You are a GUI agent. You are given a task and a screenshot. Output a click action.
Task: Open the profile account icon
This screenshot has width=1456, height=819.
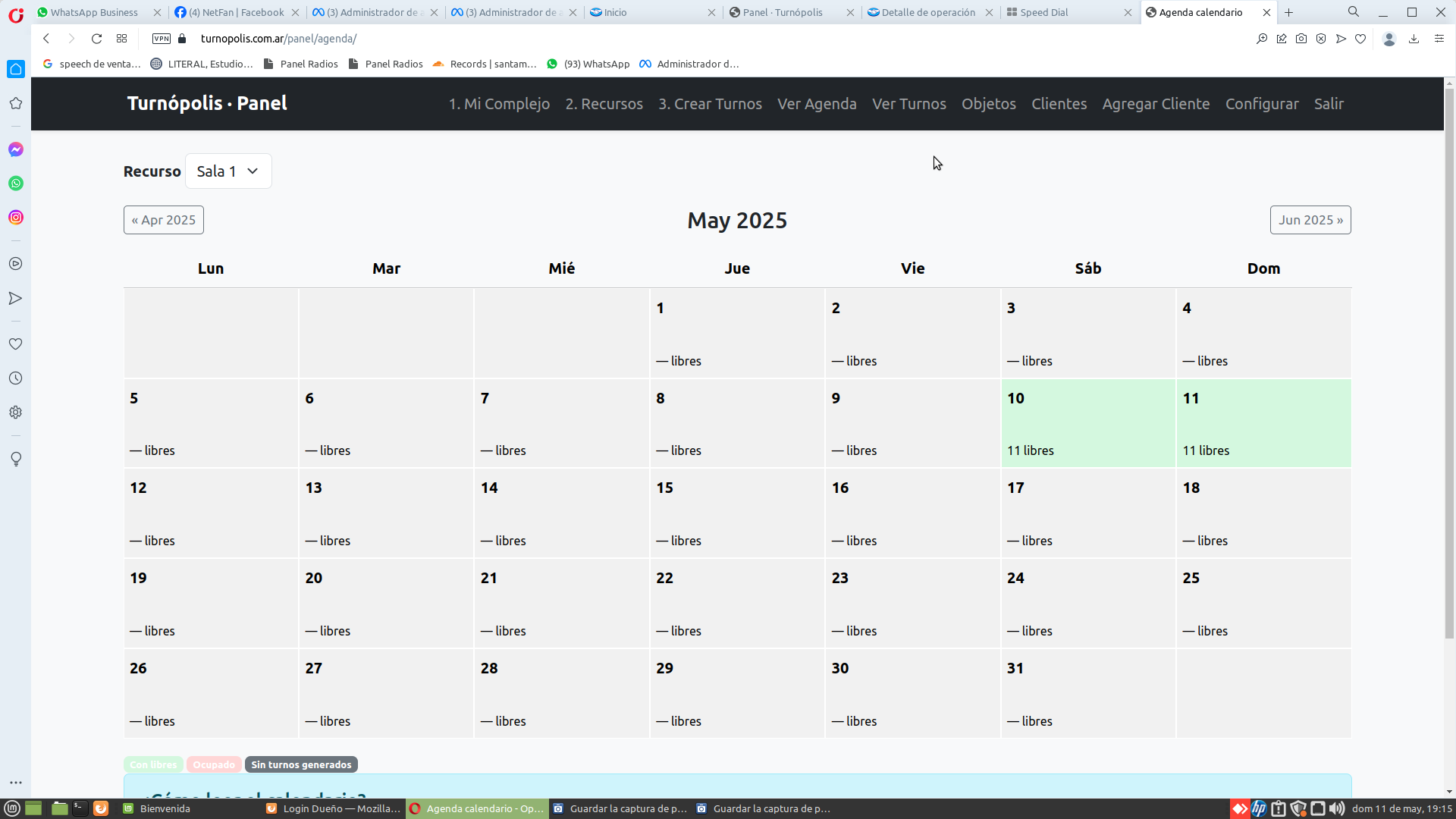[x=1389, y=39]
